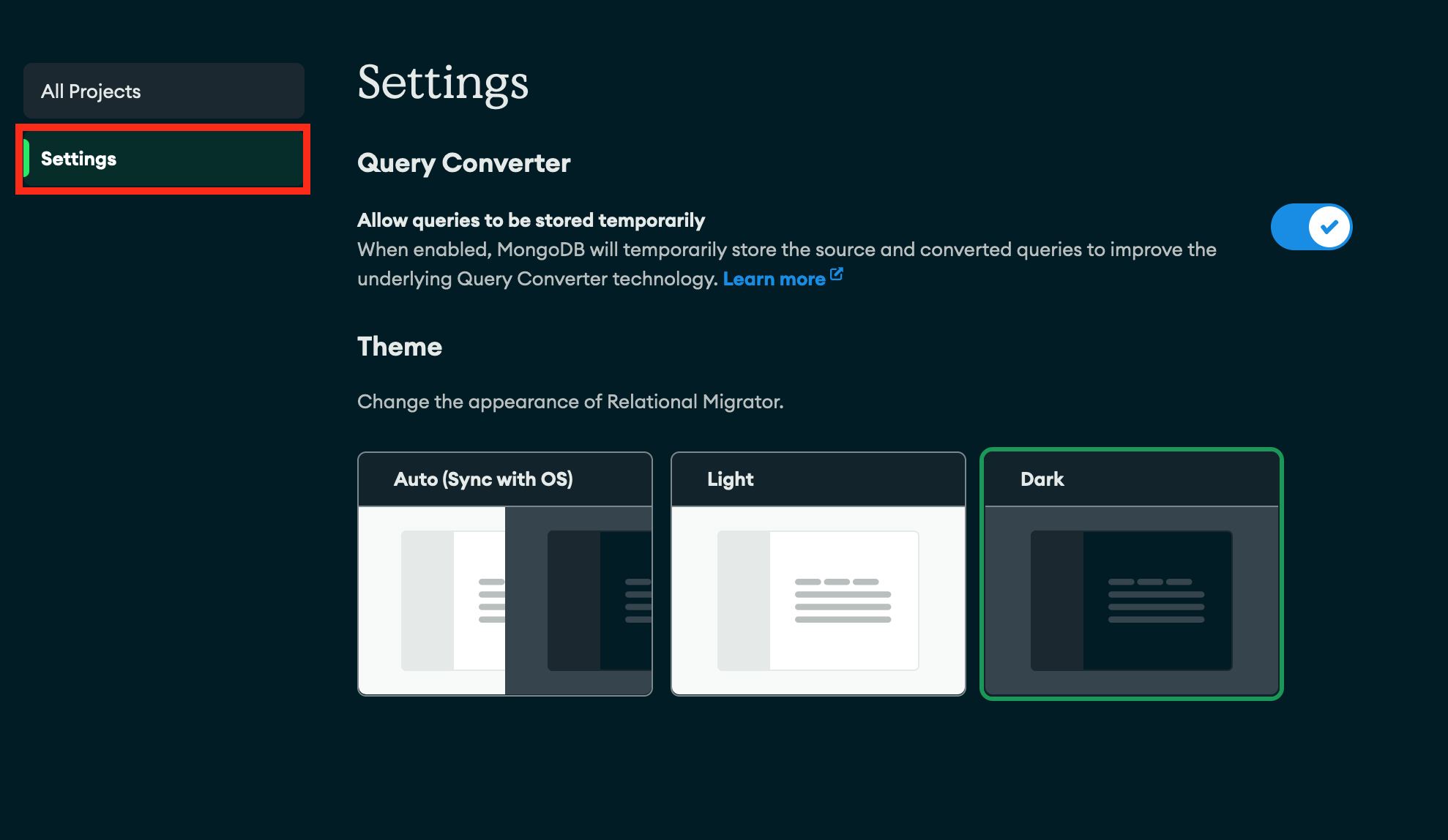Click the Settings page heading
The image size is (1448, 840).
[442, 83]
